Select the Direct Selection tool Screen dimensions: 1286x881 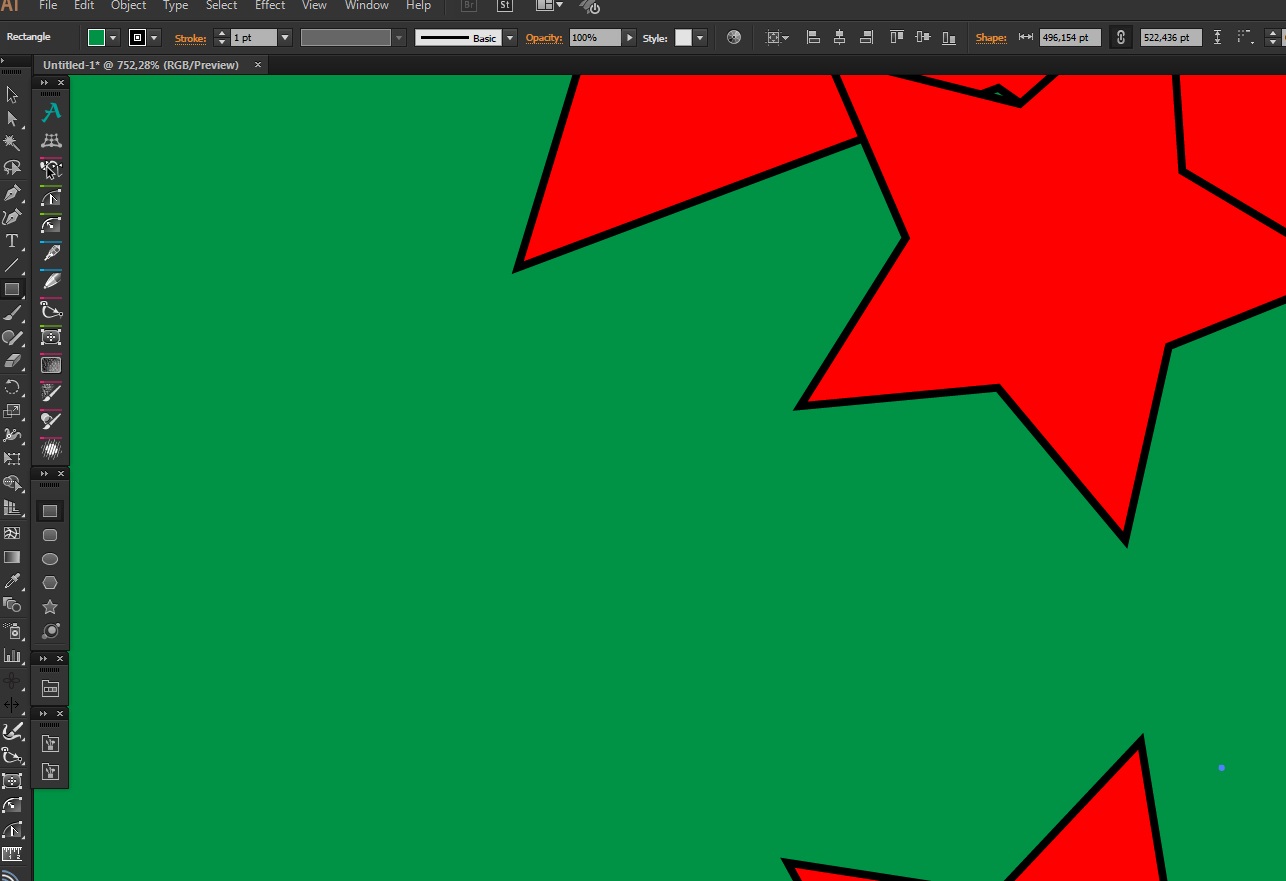[12, 119]
